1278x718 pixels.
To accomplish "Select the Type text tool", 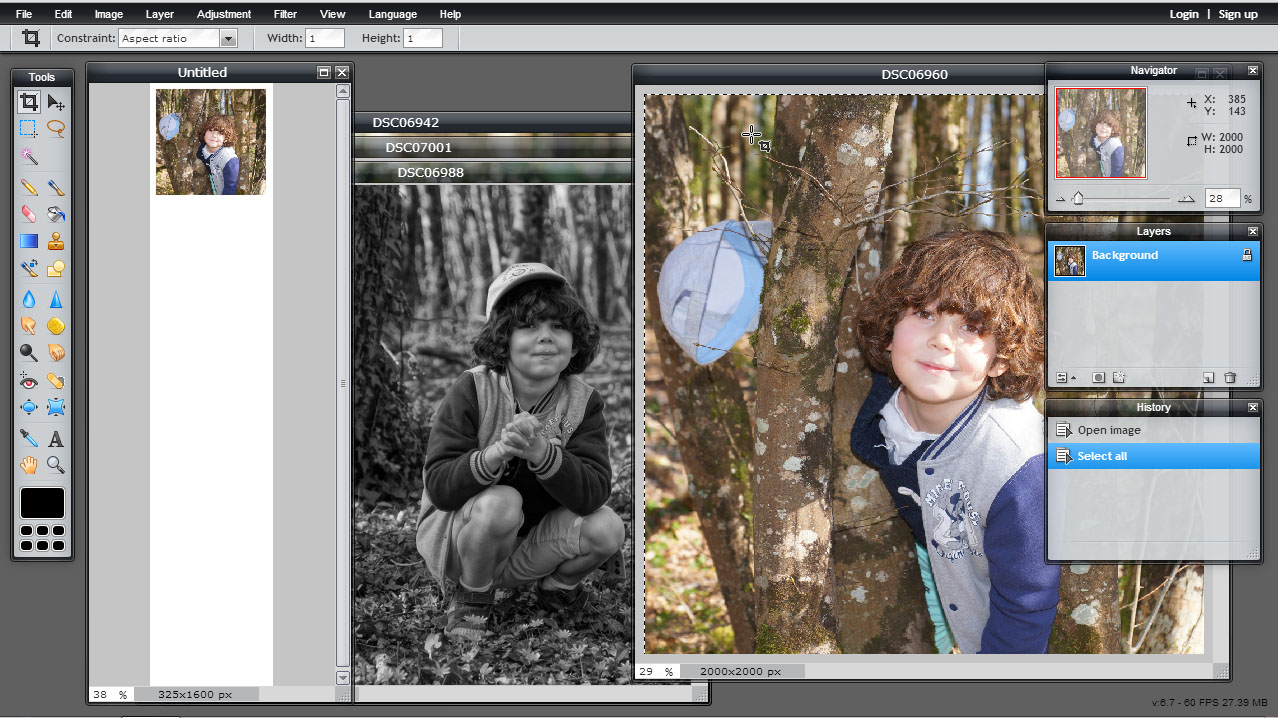I will pyautogui.click(x=56, y=438).
